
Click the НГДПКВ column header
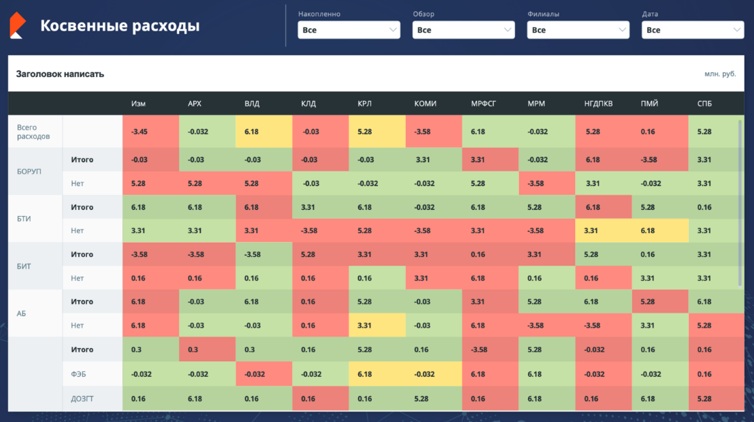pos(598,104)
